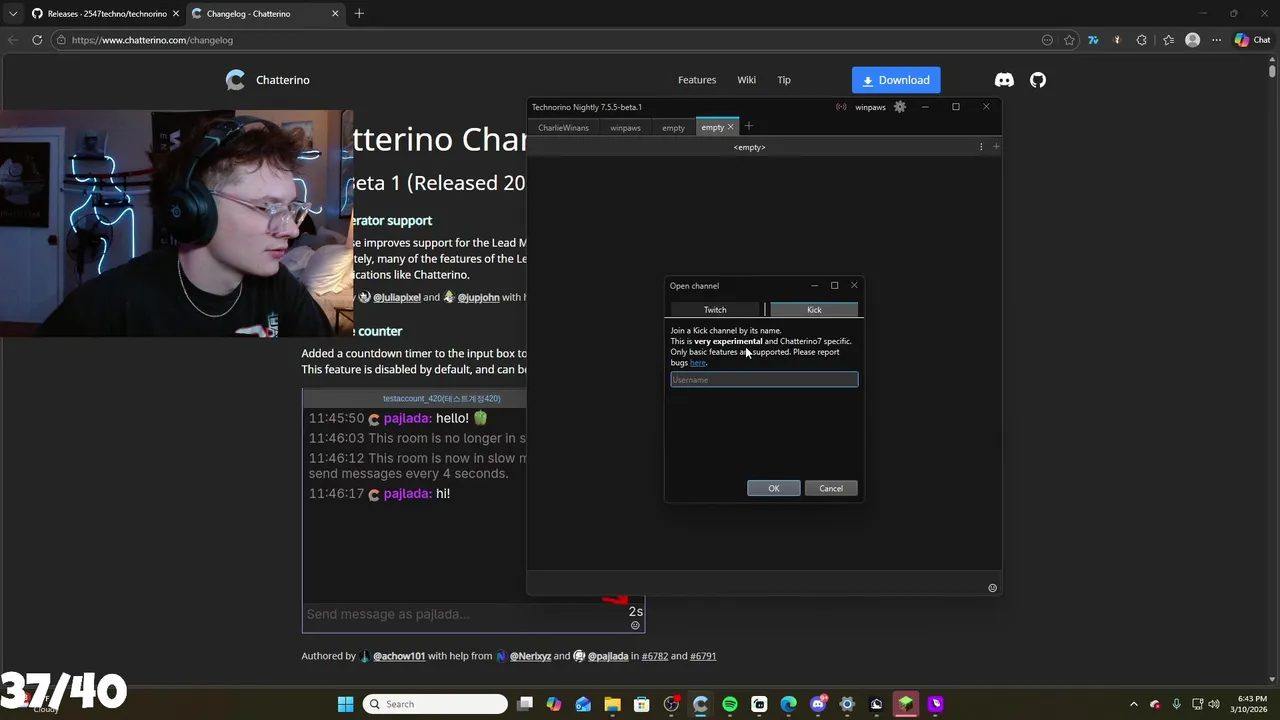Open the CharlieWinans tab in Technorino

[563, 128]
